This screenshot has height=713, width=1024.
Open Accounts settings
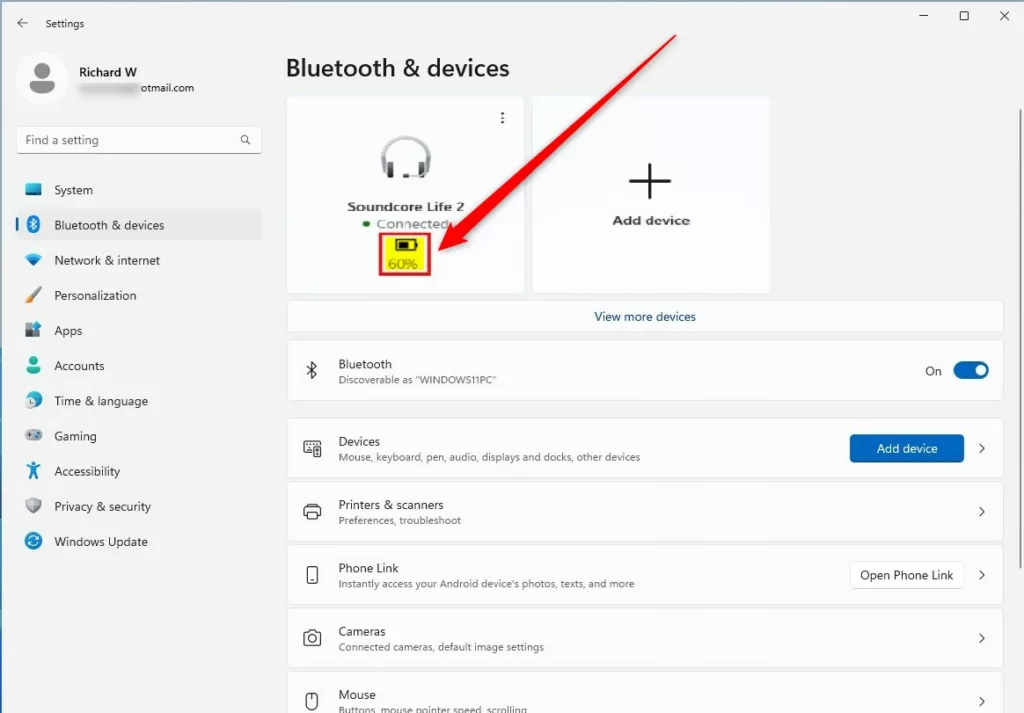138,366
